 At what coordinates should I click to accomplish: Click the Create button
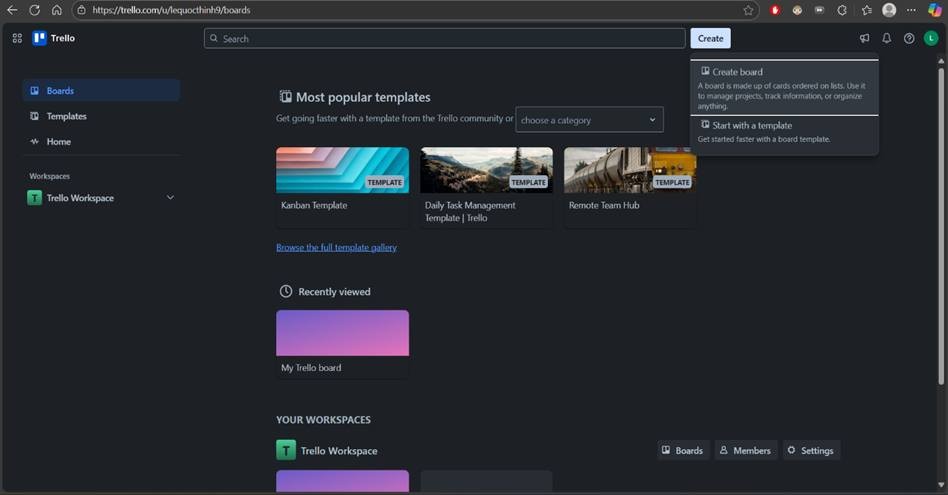coord(710,38)
